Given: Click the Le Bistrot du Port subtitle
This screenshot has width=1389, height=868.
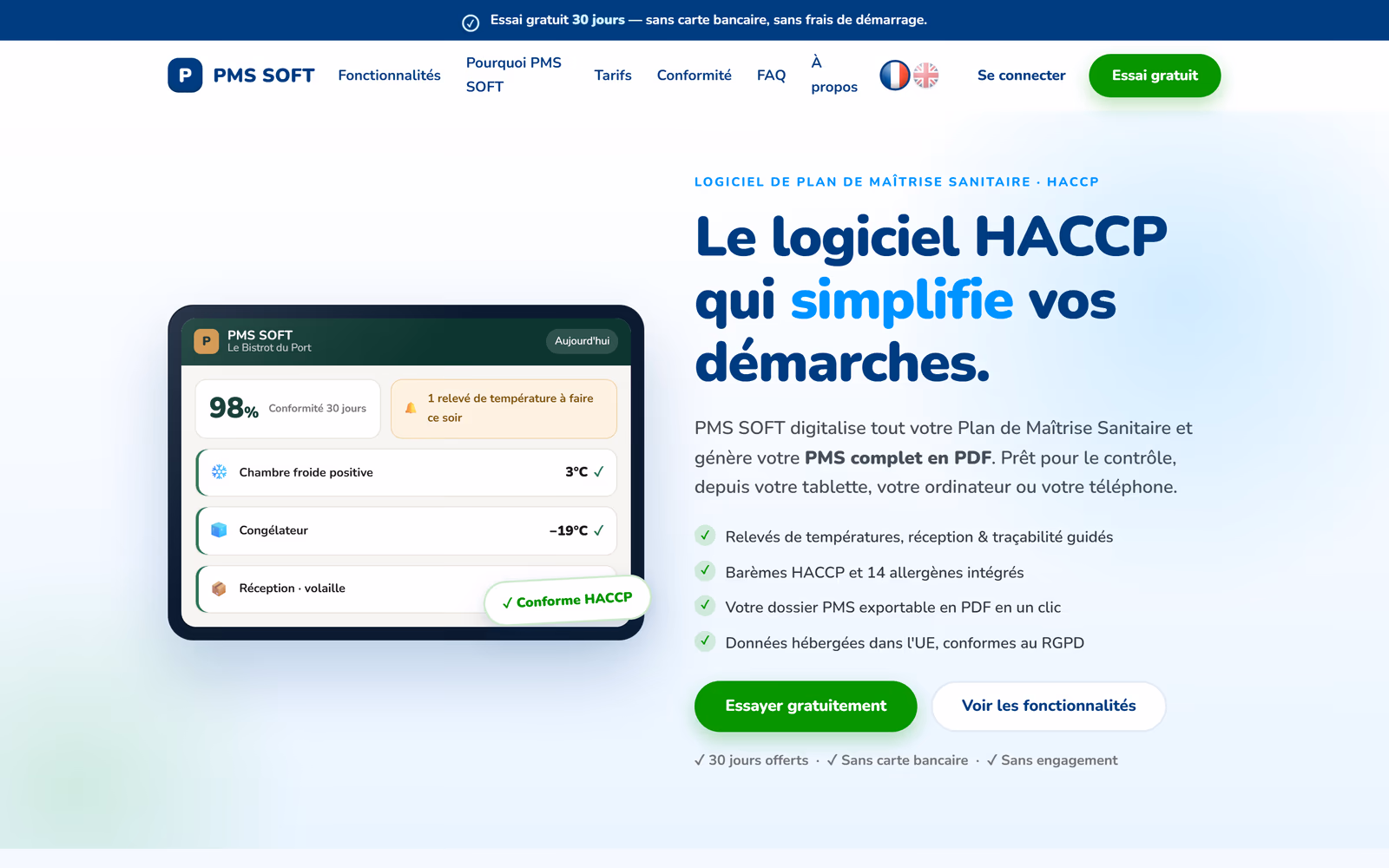Looking at the screenshot, I should pos(269,348).
